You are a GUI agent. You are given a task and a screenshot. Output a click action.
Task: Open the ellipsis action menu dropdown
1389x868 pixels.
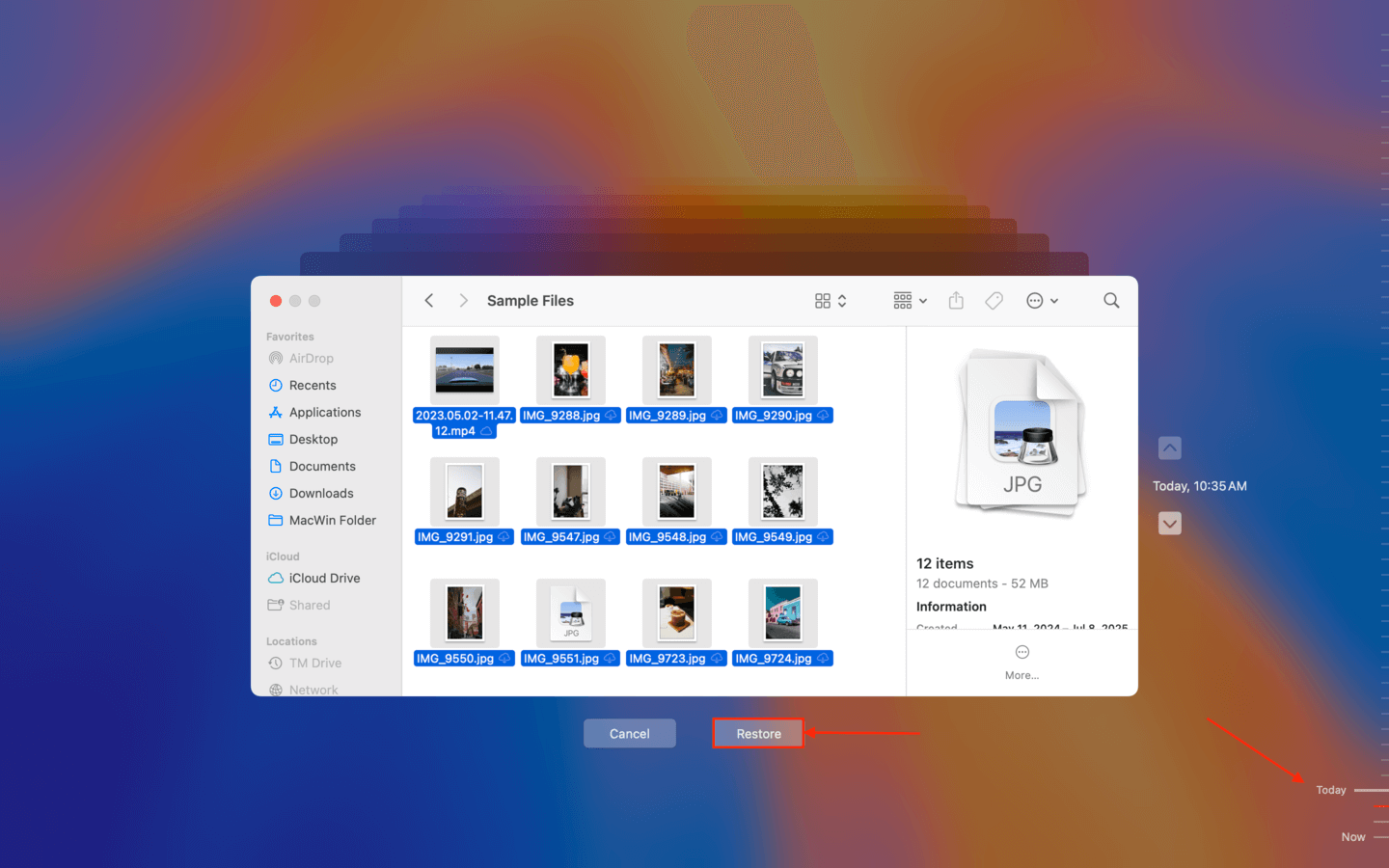click(x=1042, y=301)
